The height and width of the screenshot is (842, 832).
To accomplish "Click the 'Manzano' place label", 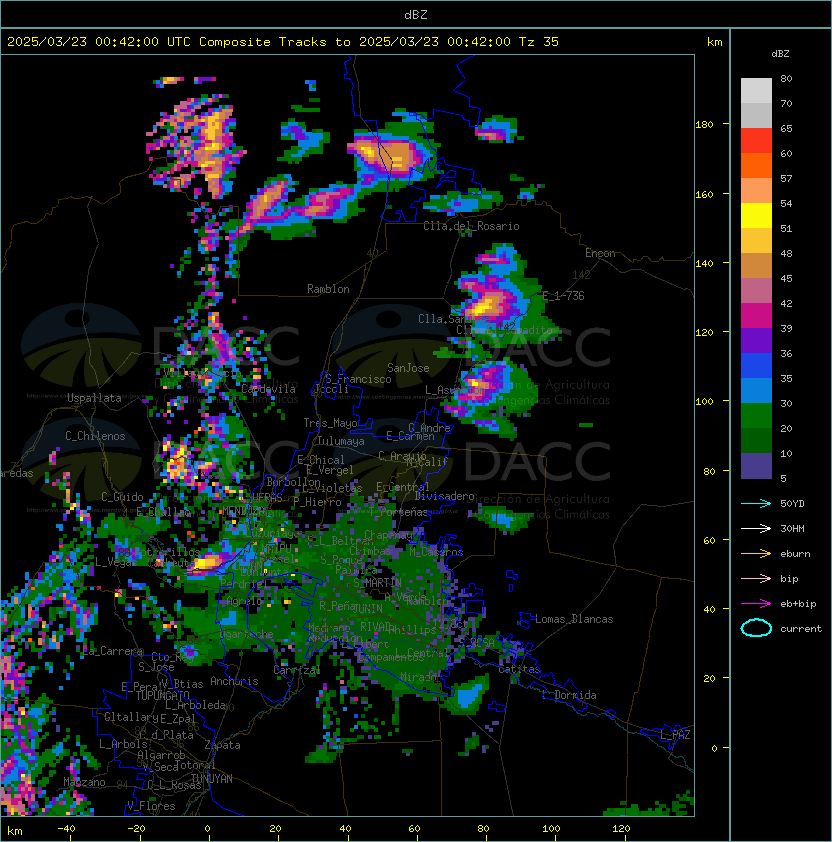I will tap(84, 782).
